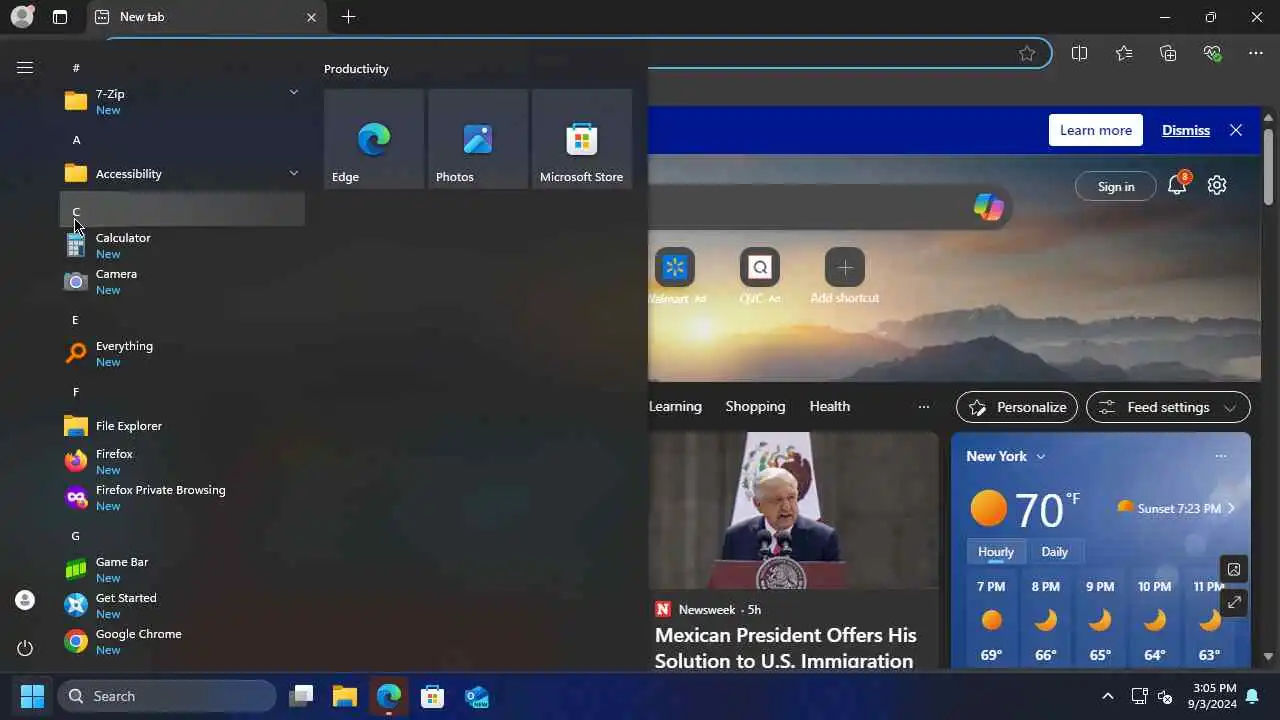The height and width of the screenshot is (720, 1280).
Task: Open Outlook on the taskbar
Action: 477,696
